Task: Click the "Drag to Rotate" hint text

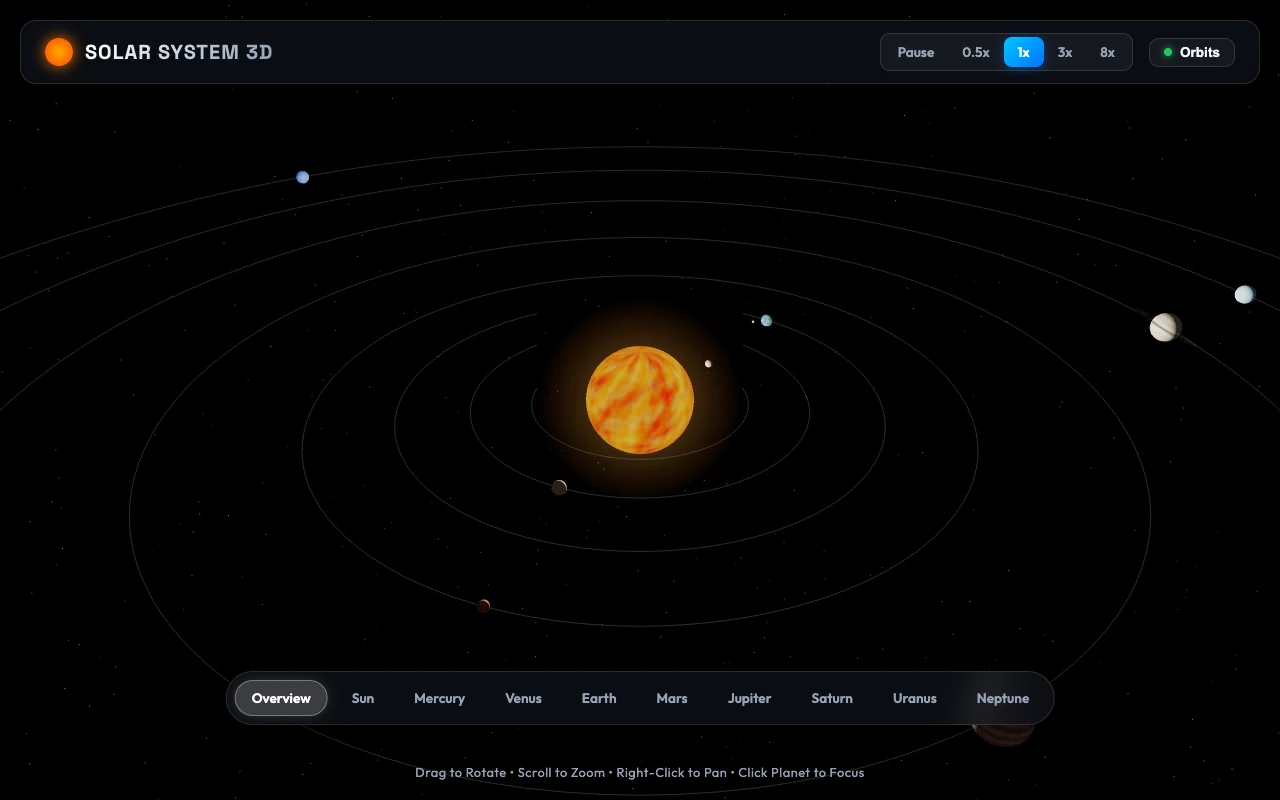Action: coord(461,772)
